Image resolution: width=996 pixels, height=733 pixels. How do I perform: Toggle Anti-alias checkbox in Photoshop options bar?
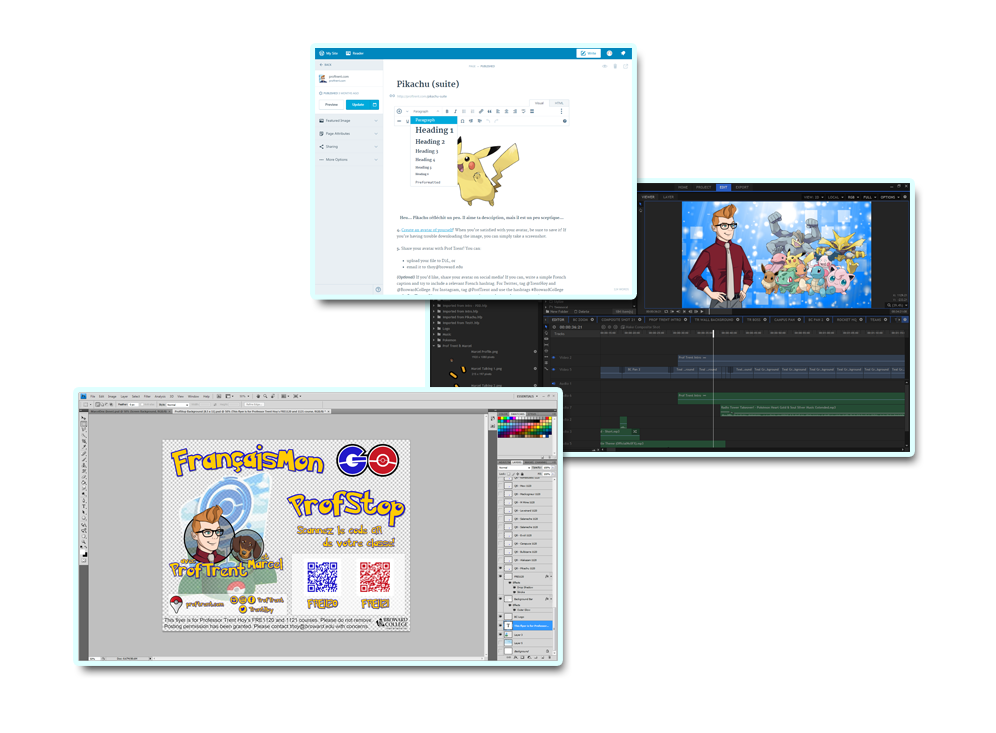tap(144, 404)
